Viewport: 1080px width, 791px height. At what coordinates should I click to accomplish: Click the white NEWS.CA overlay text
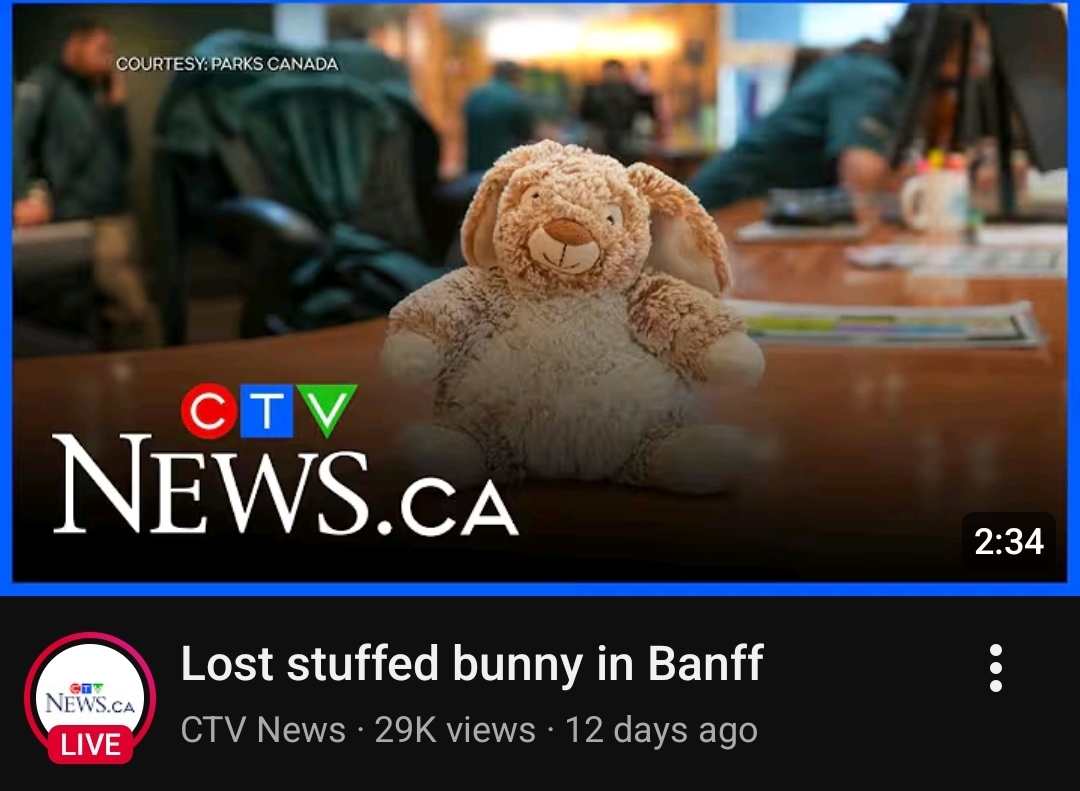tap(284, 486)
